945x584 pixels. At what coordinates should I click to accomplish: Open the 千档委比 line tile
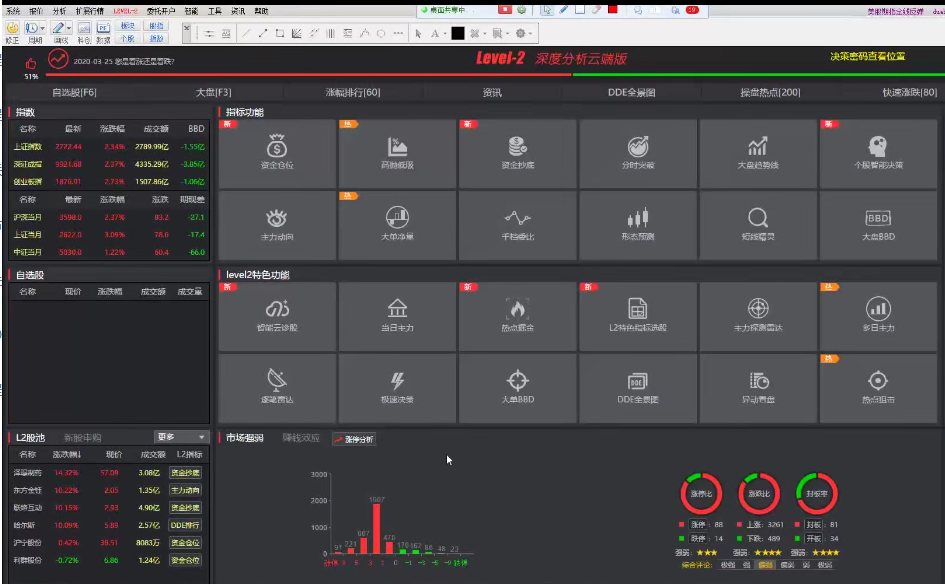tap(517, 225)
